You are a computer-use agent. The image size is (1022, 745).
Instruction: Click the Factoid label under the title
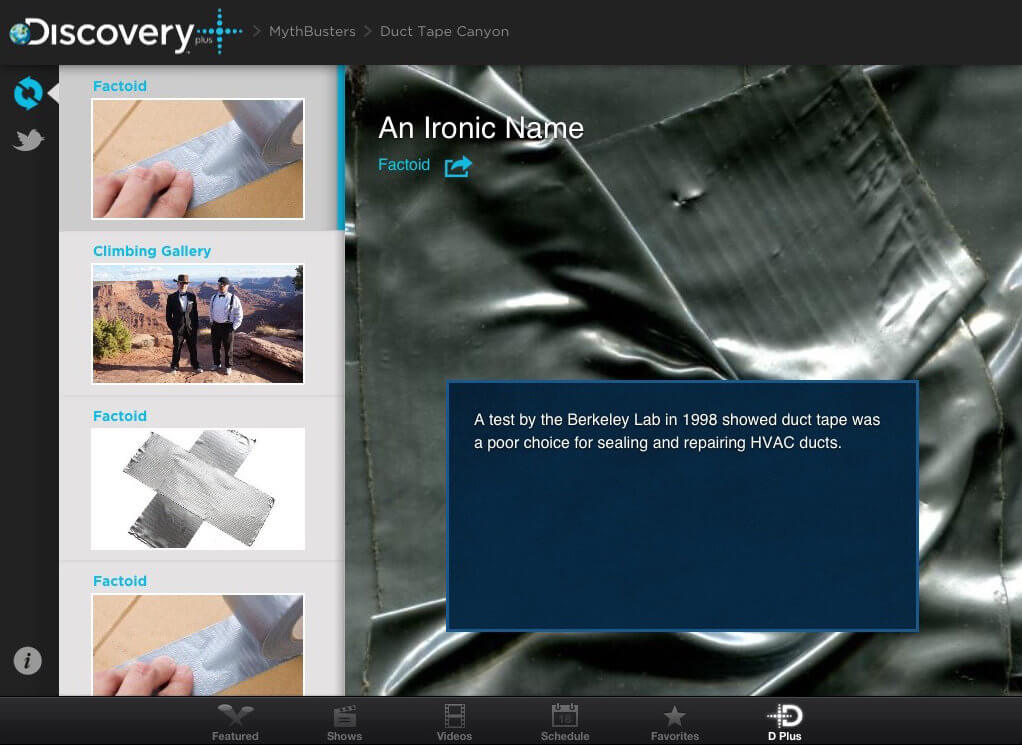(x=404, y=165)
